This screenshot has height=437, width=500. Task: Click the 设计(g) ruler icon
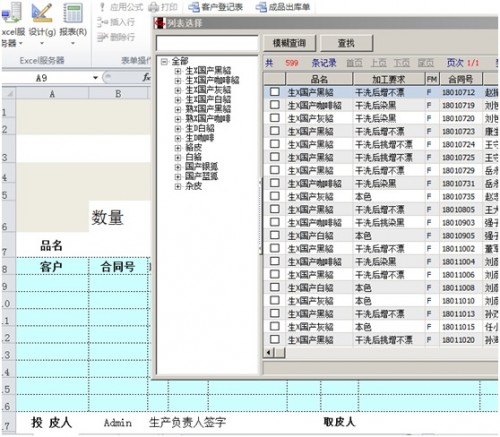tap(42, 13)
